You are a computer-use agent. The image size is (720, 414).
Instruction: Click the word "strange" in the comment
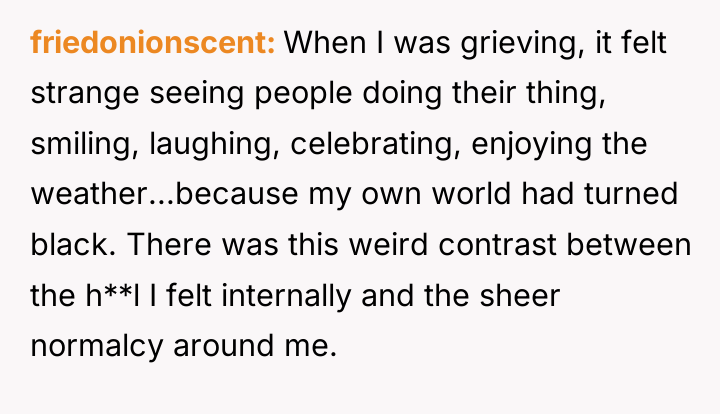click(x=85, y=95)
